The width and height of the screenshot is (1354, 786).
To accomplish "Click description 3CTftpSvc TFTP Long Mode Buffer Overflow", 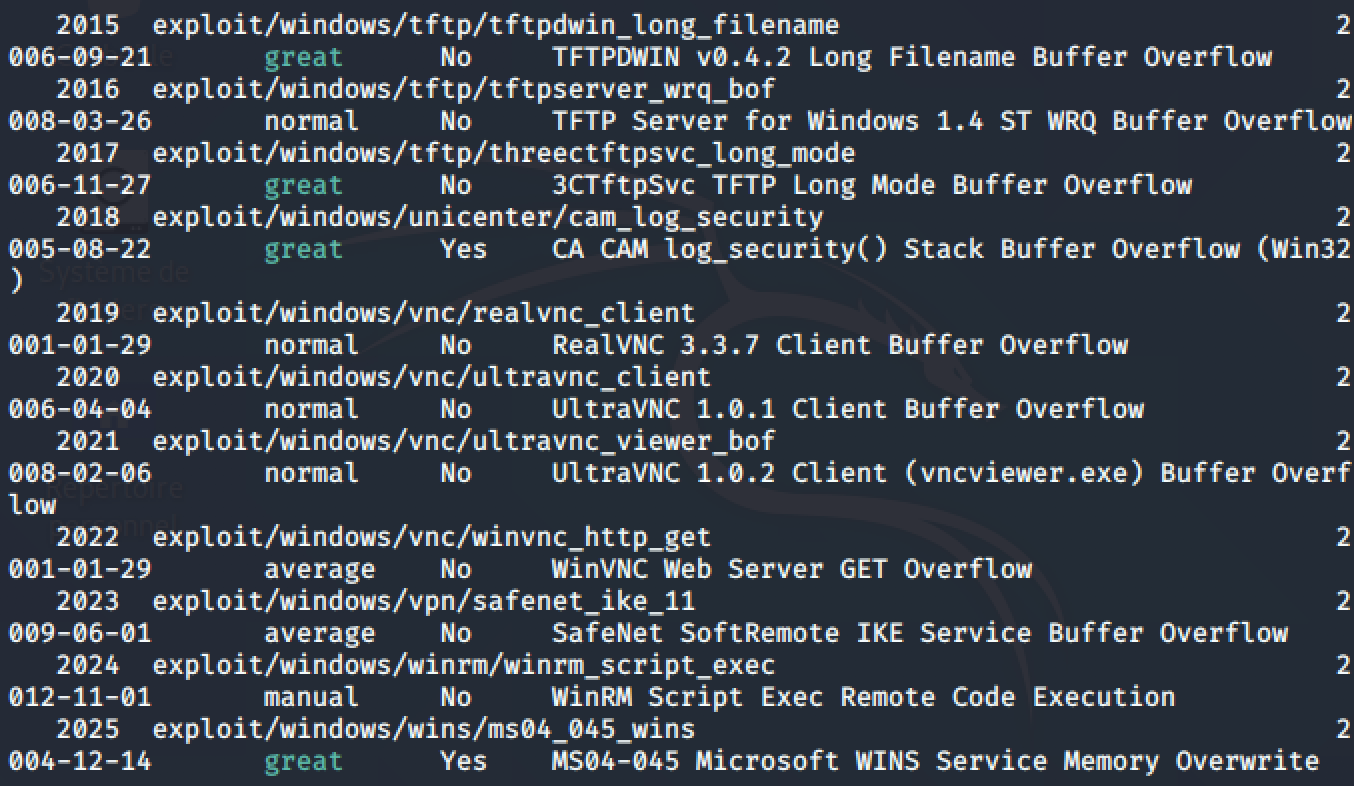I will coord(872,185).
